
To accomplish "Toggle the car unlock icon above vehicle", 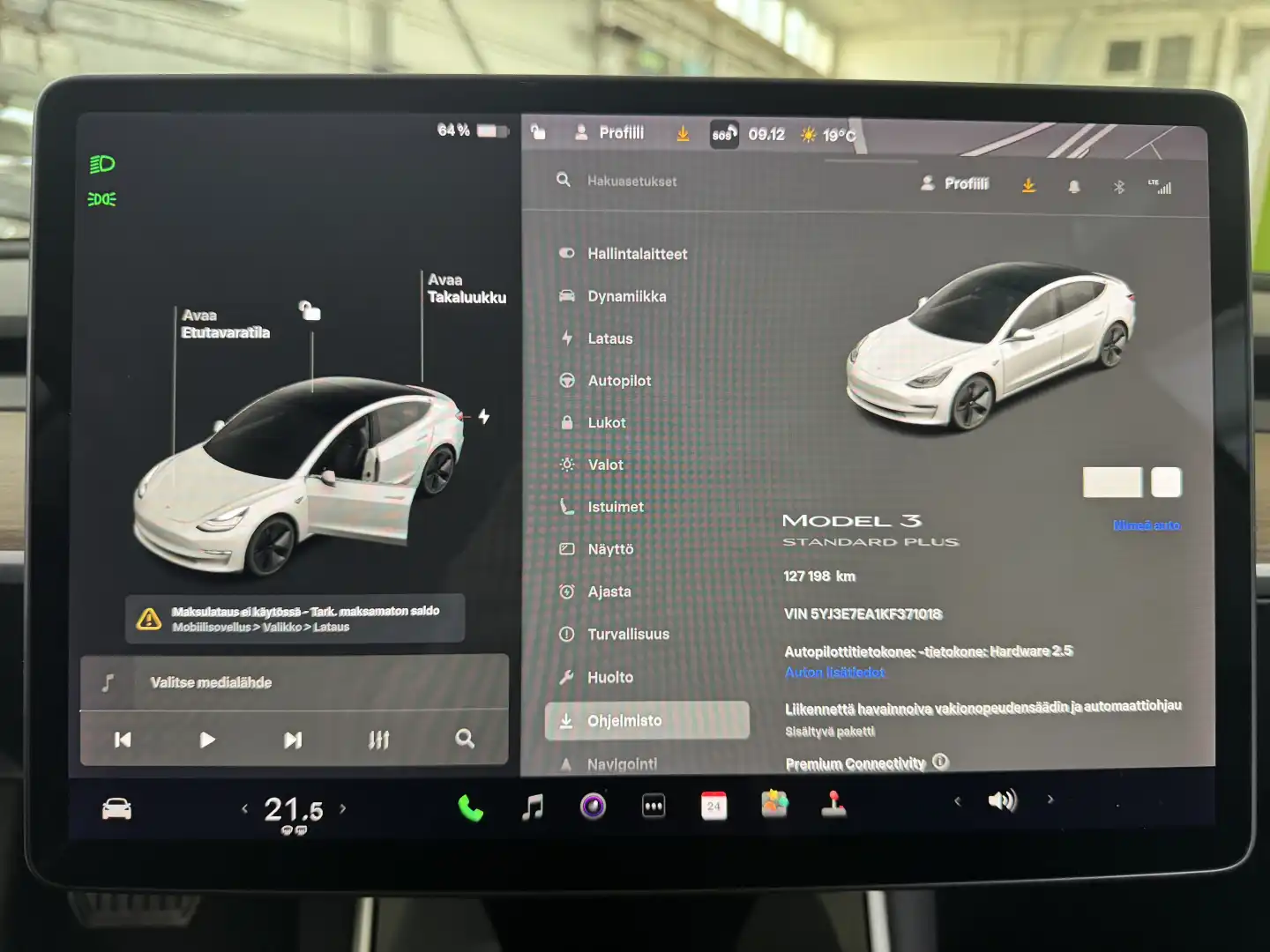I will click(310, 310).
